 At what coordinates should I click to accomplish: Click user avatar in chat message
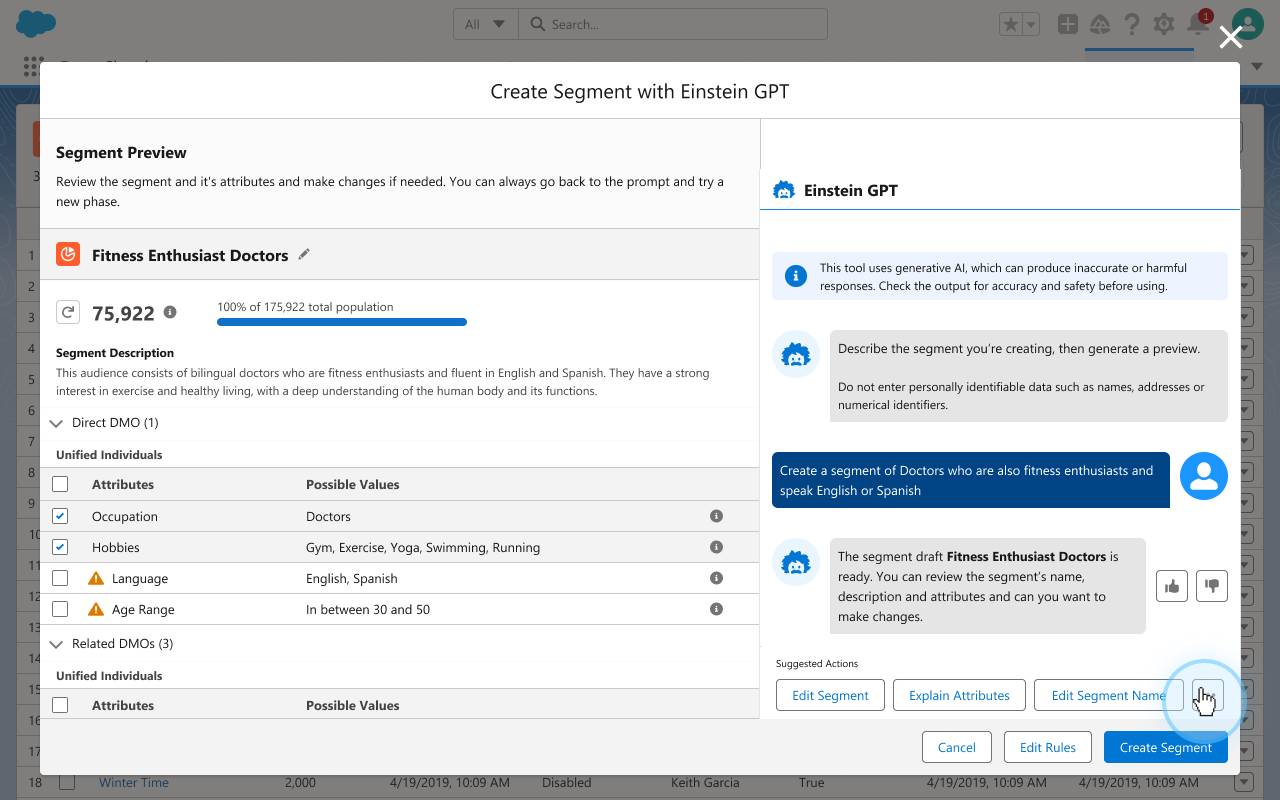(1204, 476)
